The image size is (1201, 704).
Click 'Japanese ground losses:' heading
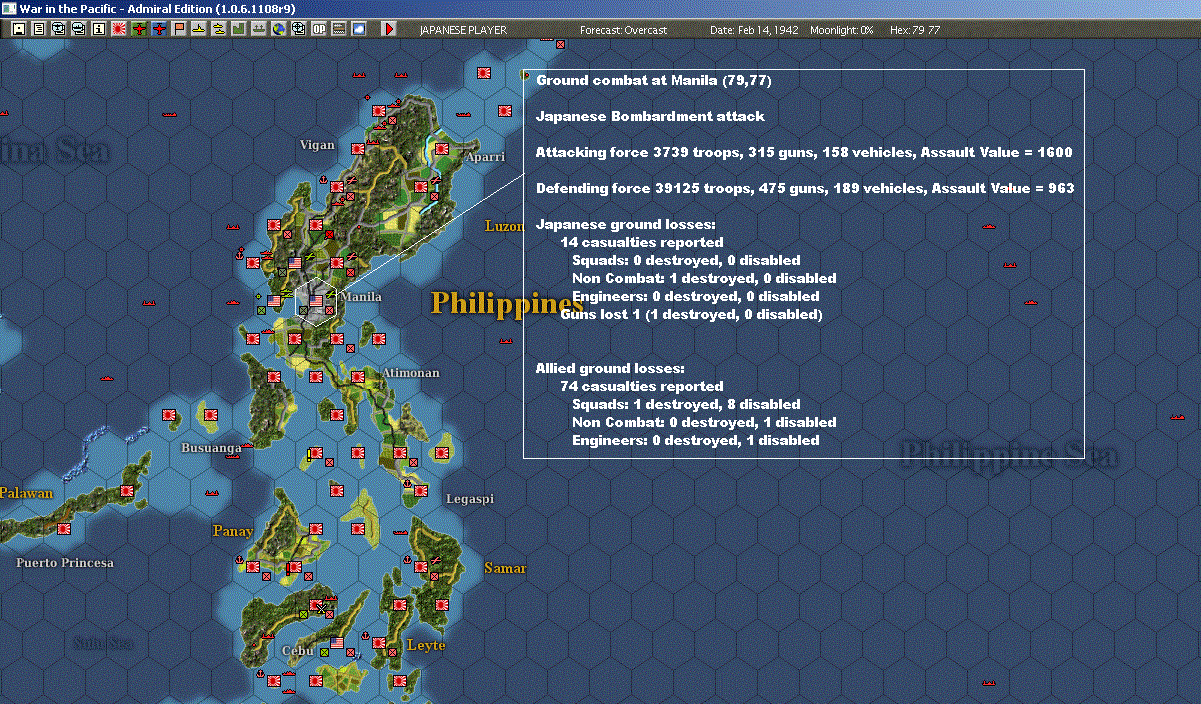coord(626,224)
